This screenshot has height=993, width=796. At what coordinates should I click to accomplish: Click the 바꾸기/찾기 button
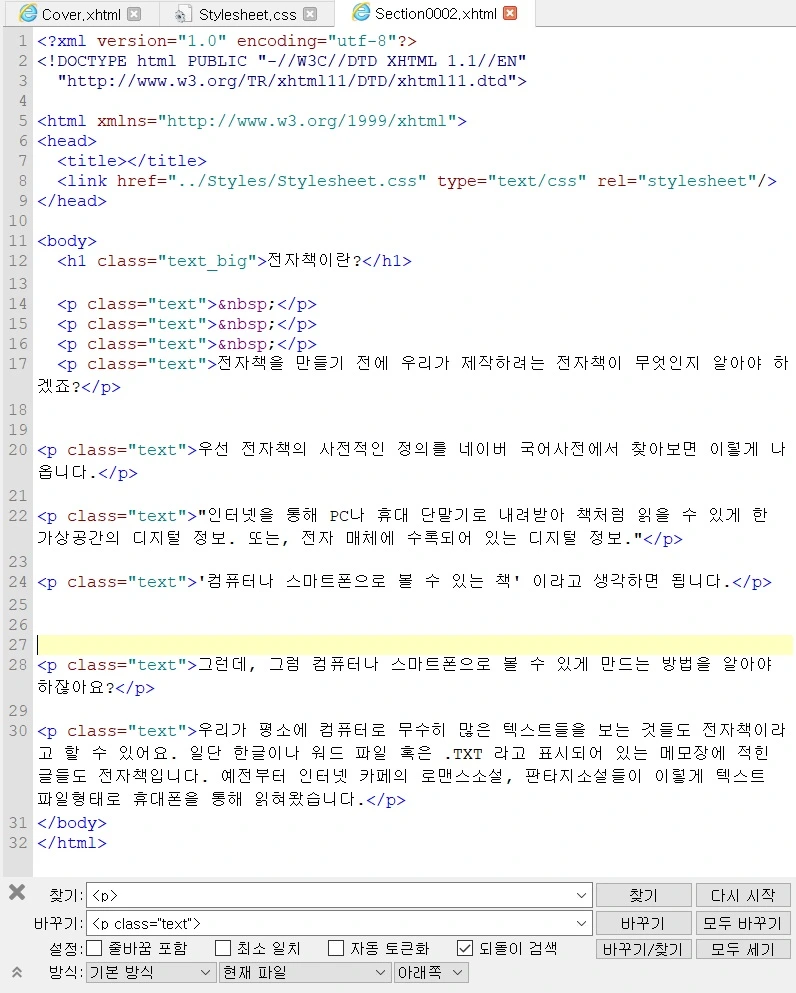(x=643, y=949)
